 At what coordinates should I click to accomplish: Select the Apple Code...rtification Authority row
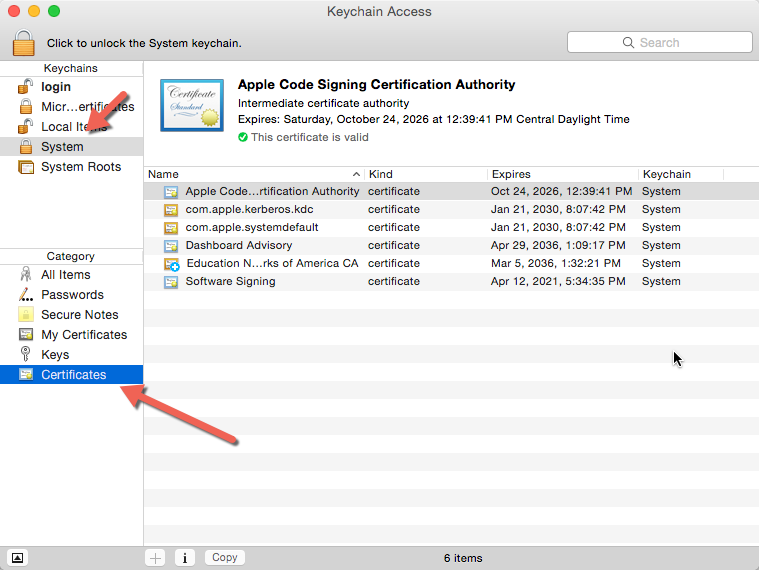point(451,191)
